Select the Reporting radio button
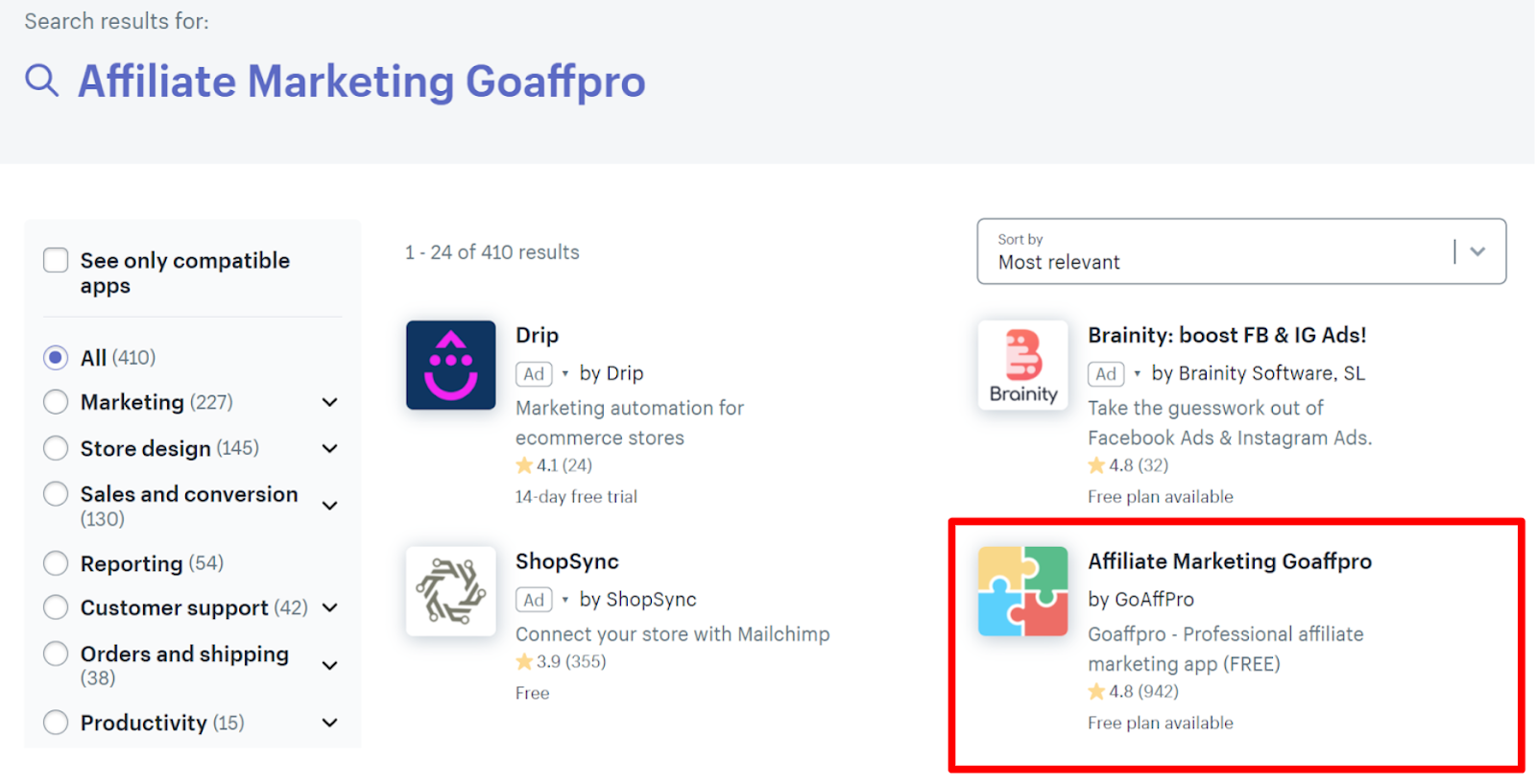 click(56, 563)
